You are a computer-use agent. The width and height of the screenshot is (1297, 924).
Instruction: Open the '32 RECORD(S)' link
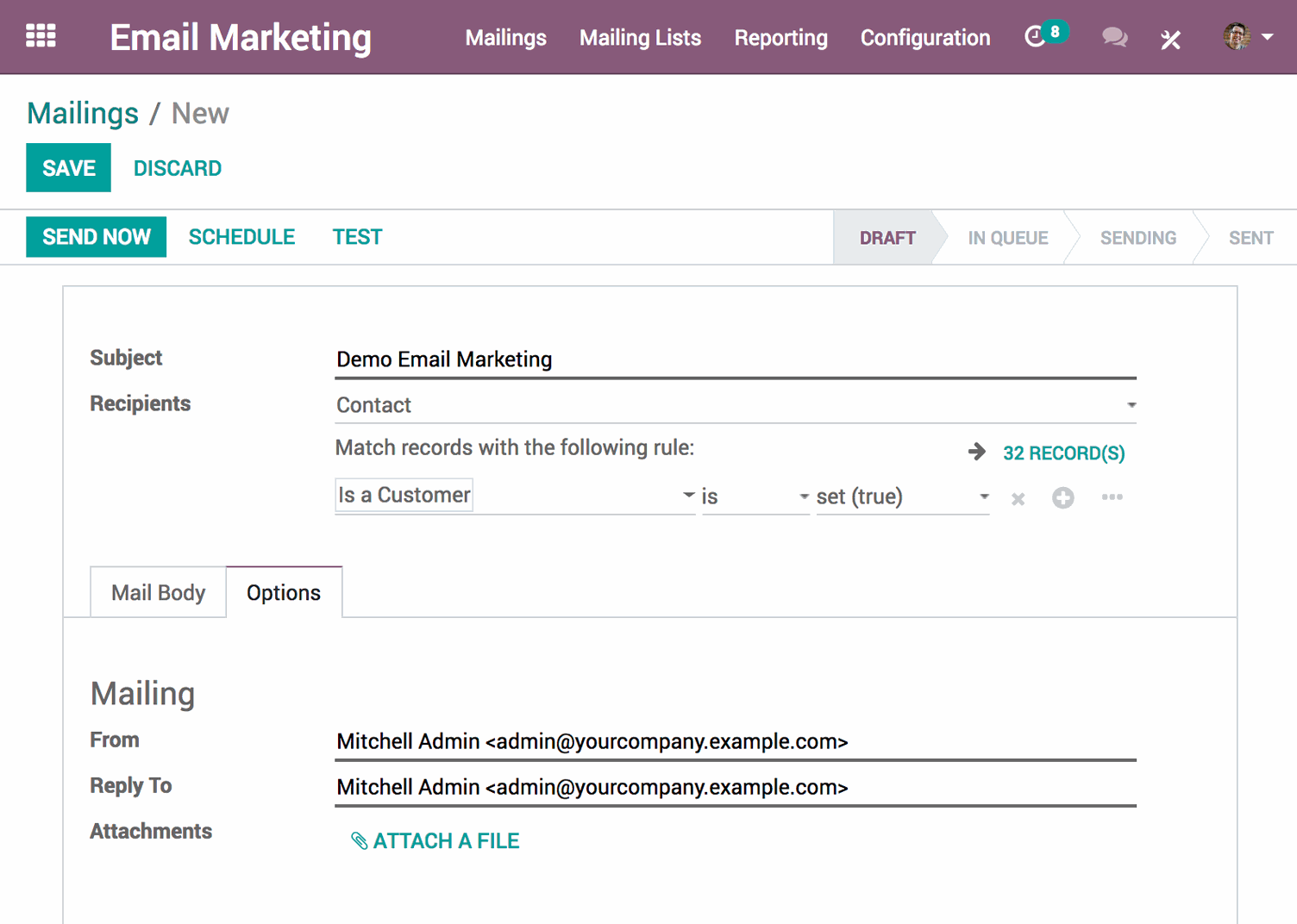click(x=1063, y=453)
